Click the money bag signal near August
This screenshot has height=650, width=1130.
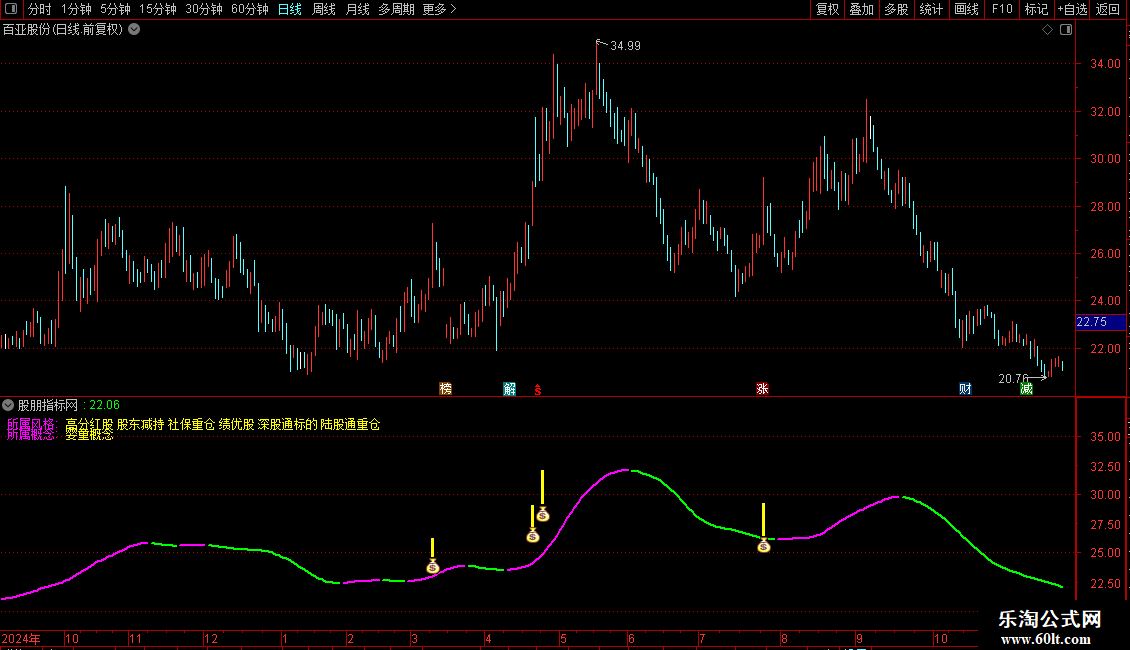click(x=763, y=546)
